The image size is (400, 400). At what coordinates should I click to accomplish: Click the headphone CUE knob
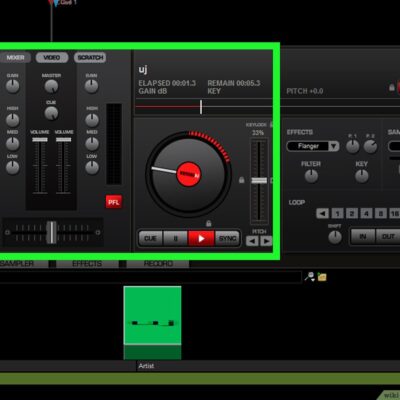(51, 113)
